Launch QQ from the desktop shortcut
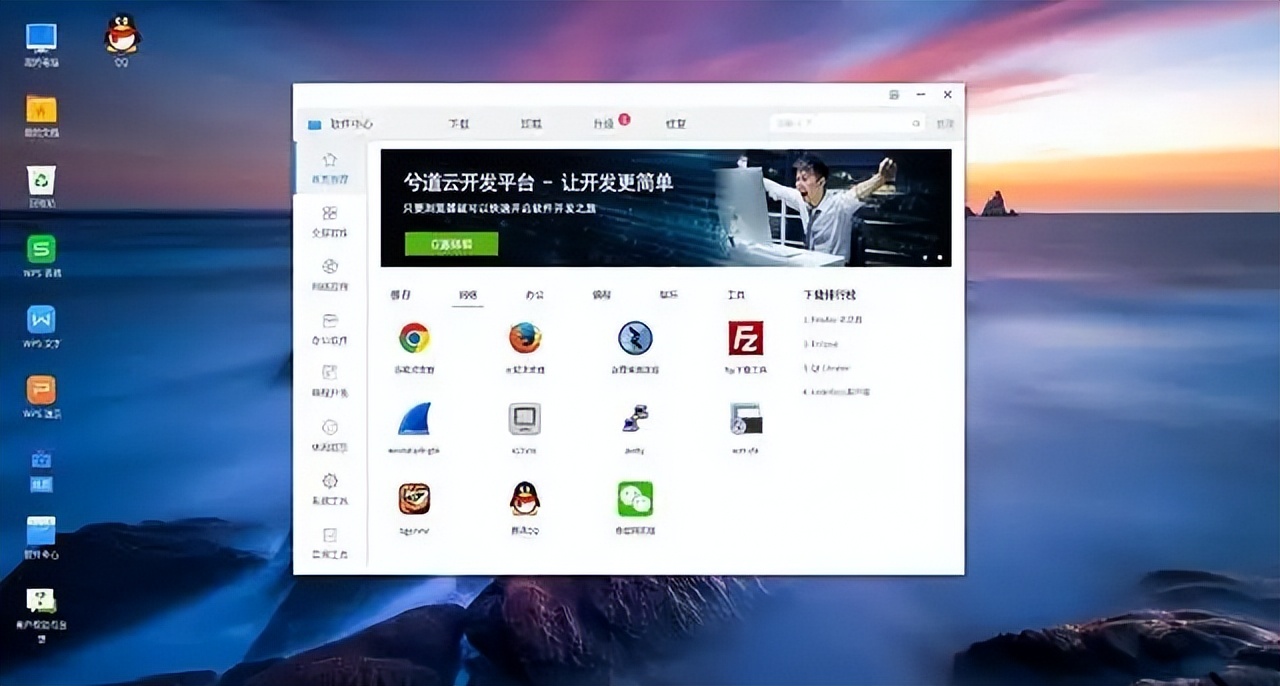1280x686 pixels. point(122,33)
